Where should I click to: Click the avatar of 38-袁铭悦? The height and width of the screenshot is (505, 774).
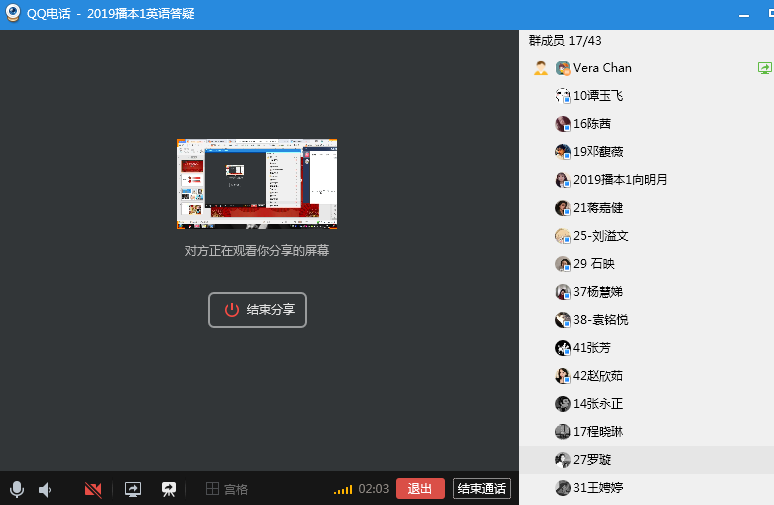[x=563, y=320]
